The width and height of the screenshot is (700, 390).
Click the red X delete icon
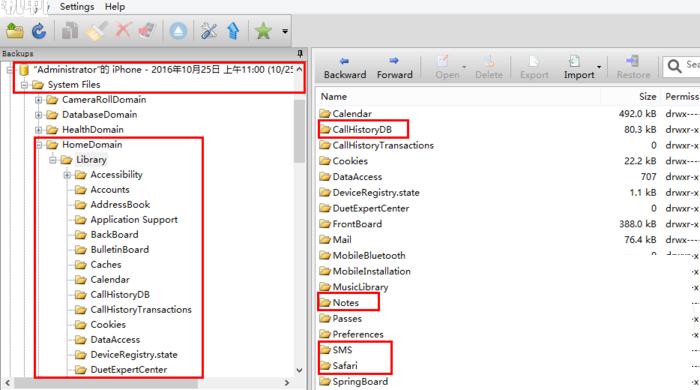click(x=123, y=31)
